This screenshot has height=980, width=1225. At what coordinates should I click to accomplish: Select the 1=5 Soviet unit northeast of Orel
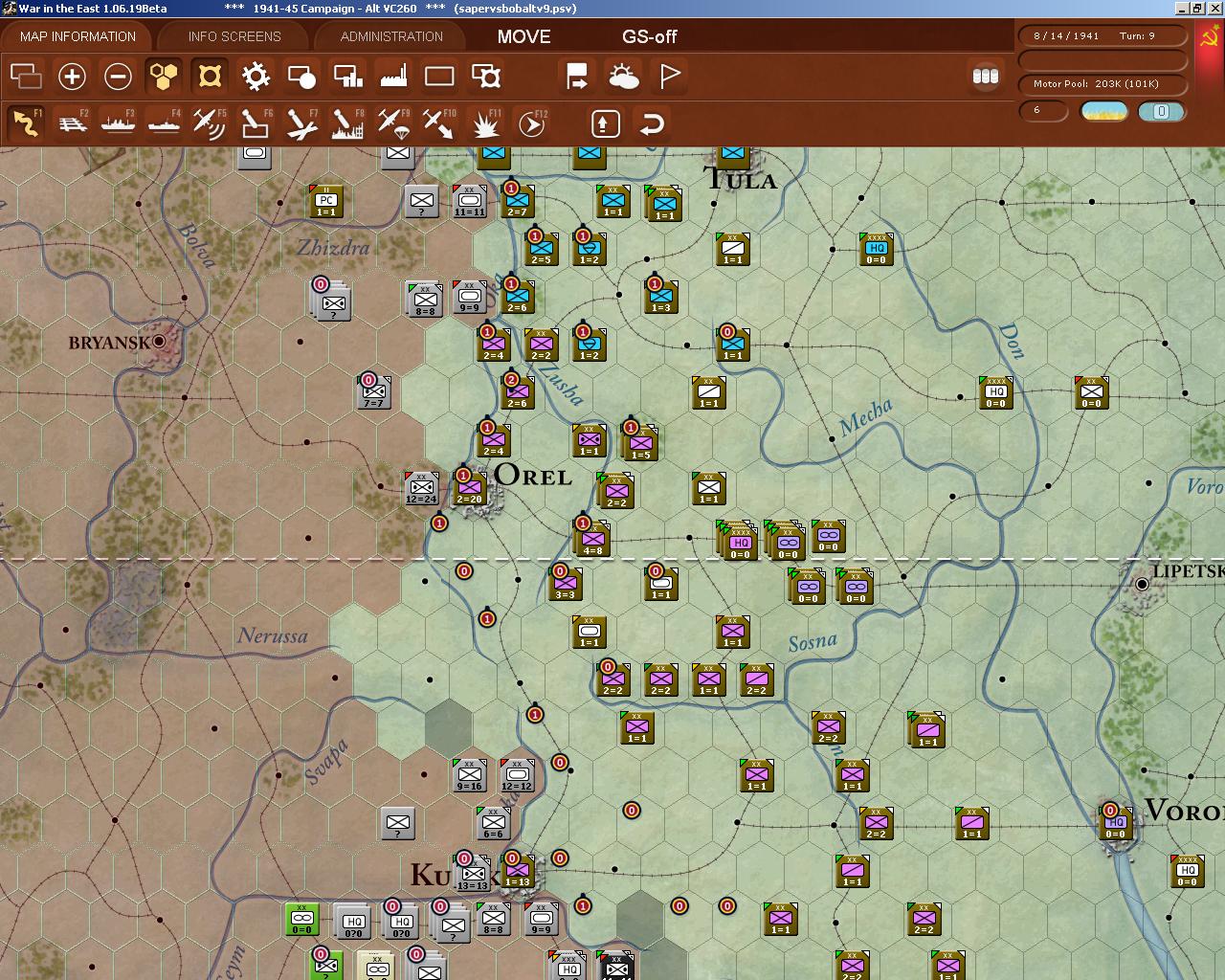coord(641,443)
